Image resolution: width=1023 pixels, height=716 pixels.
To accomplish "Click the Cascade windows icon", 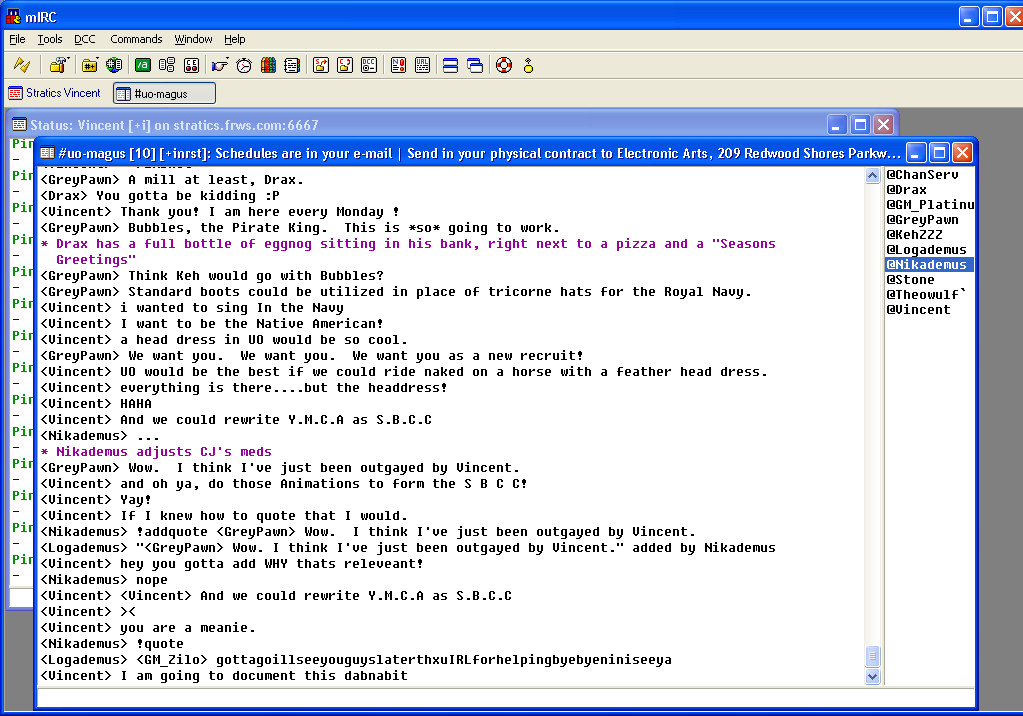I will pos(475,65).
